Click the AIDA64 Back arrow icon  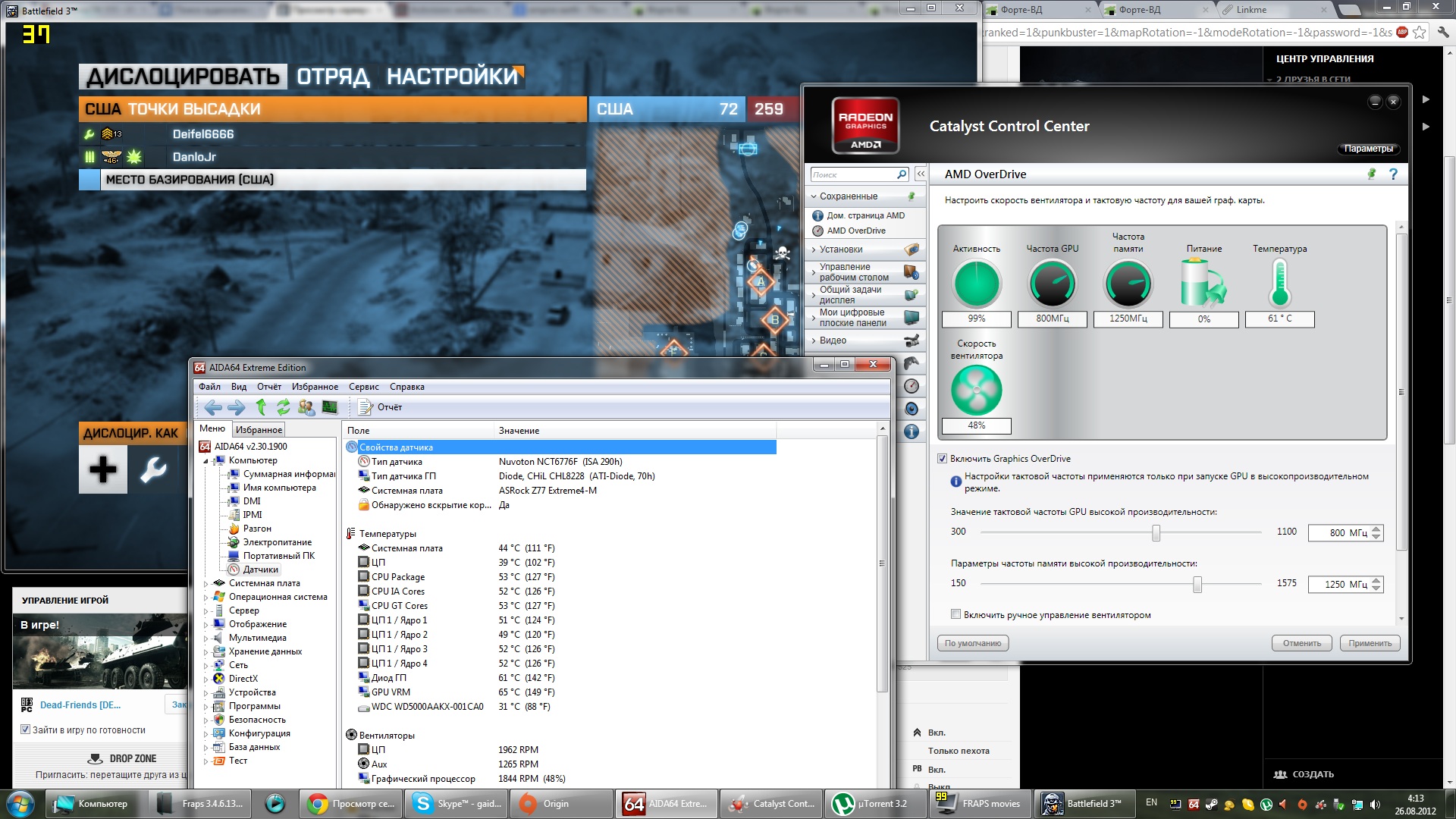click(x=213, y=407)
